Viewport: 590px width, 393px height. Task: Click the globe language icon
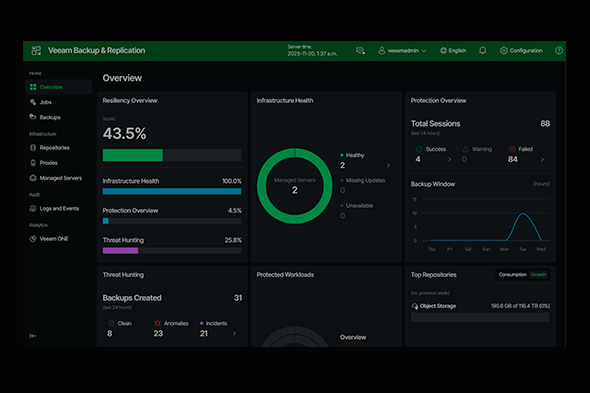443,50
